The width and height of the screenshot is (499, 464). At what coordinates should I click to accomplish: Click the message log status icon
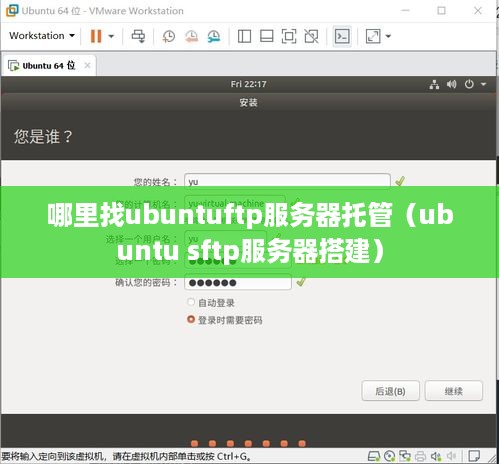coord(474,456)
